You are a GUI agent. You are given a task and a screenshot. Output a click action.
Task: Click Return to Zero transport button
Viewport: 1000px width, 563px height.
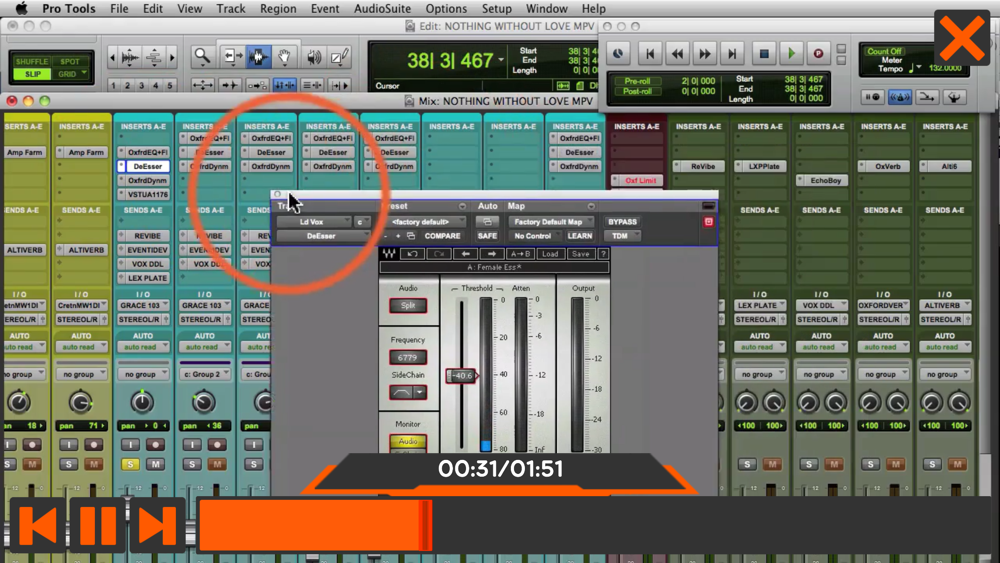pyautogui.click(x=649, y=54)
